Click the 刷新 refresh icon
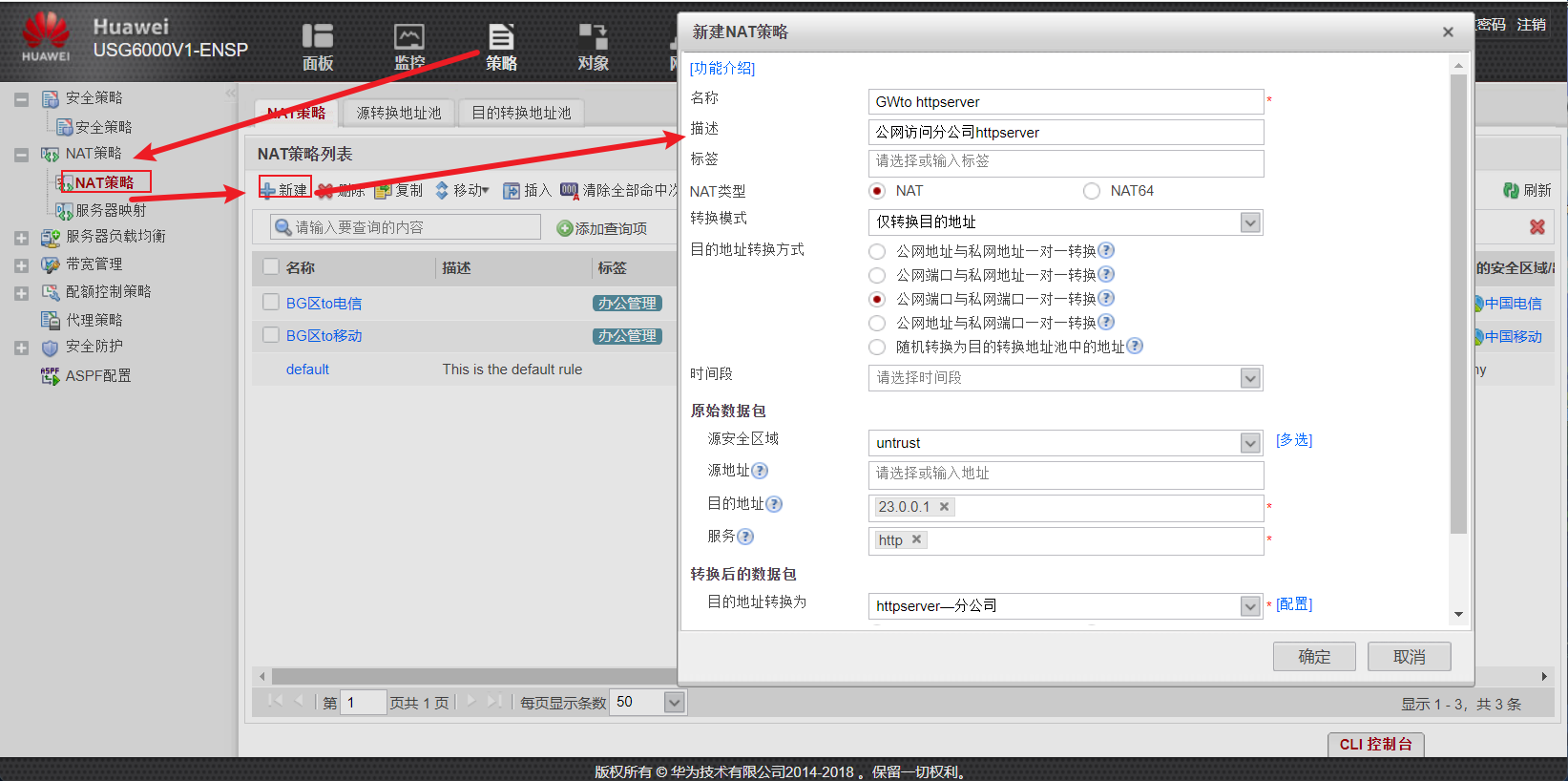Screen dimensions: 1568x781 coord(1511,190)
